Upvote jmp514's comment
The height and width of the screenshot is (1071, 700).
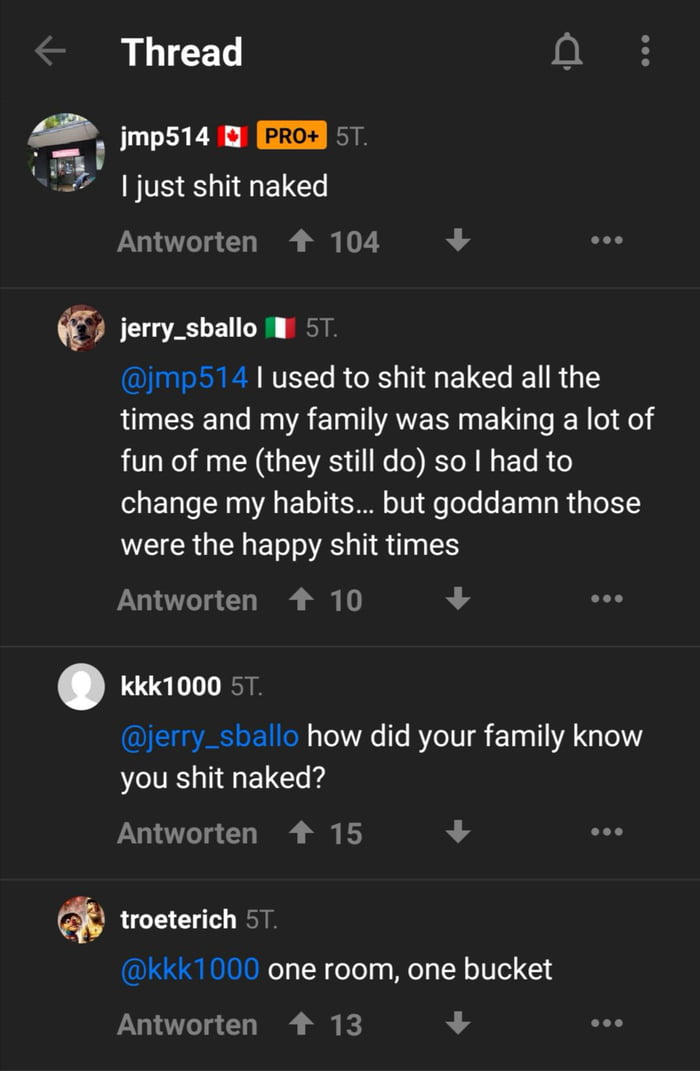[303, 240]
